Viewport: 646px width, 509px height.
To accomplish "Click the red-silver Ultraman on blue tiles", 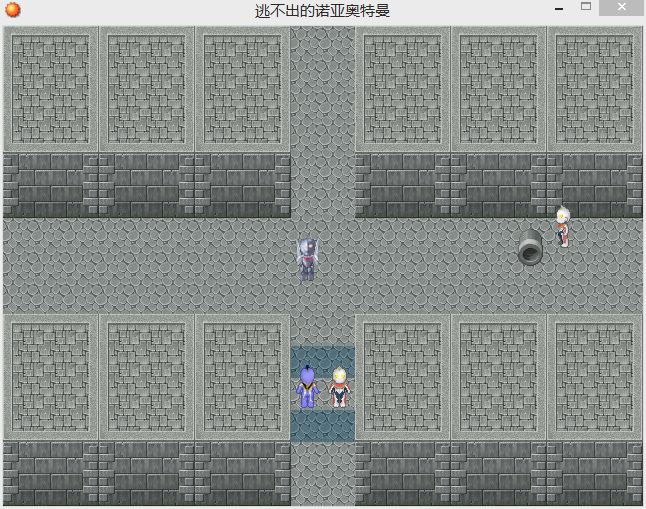I will (x=339, y=387).
